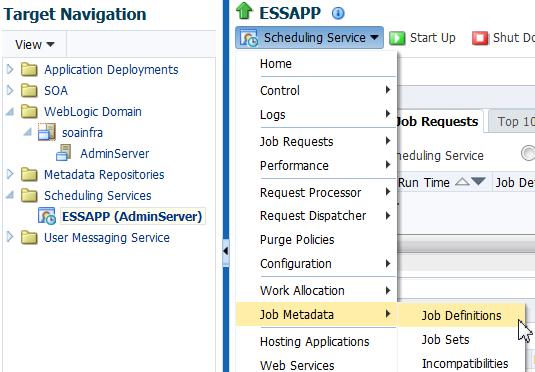Choose Incompatibilities from the submenu

click(x=461, y=363)
